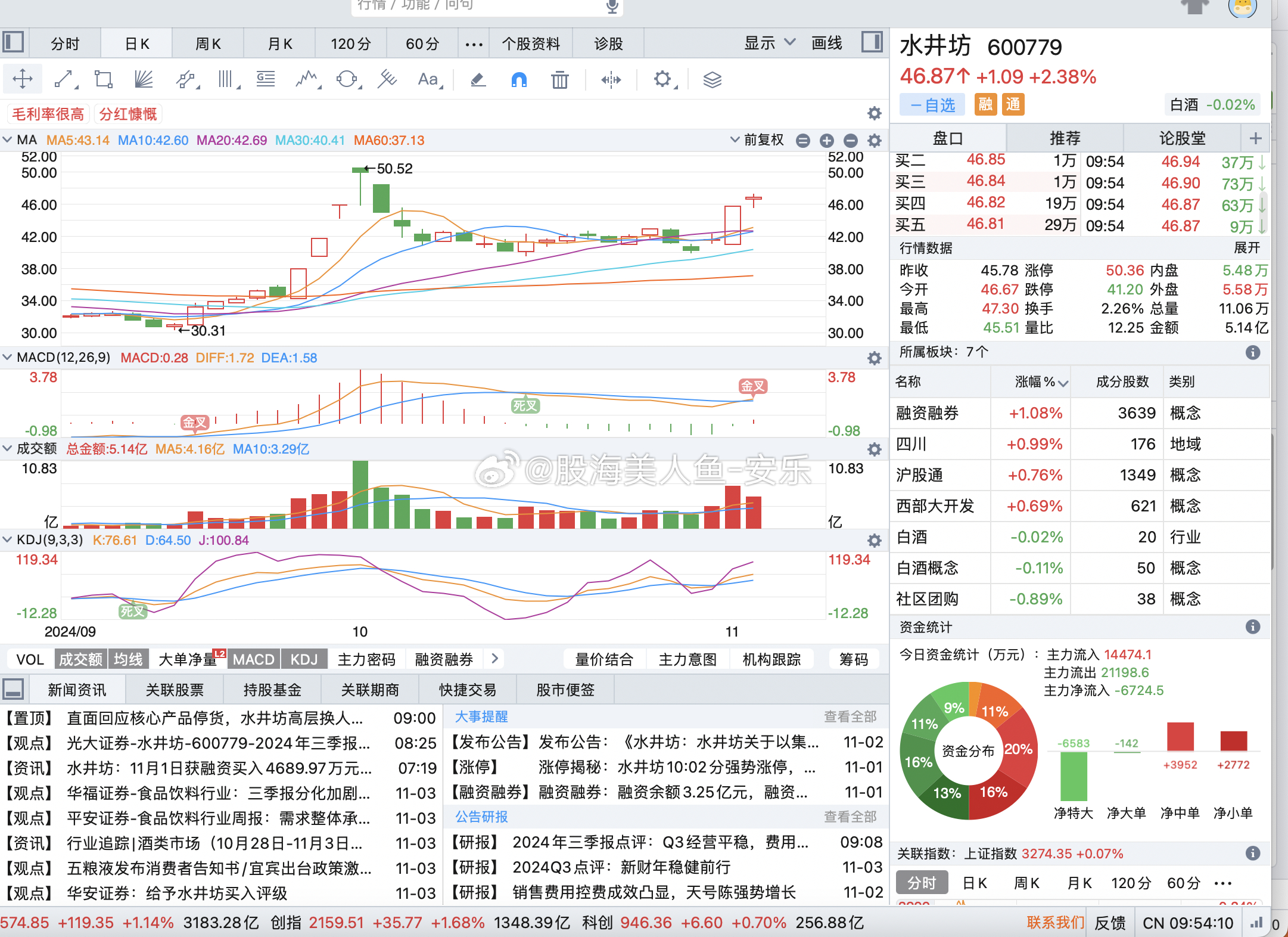
Task: Open the 关联股票 tab
Action: (x=175, y=690)
